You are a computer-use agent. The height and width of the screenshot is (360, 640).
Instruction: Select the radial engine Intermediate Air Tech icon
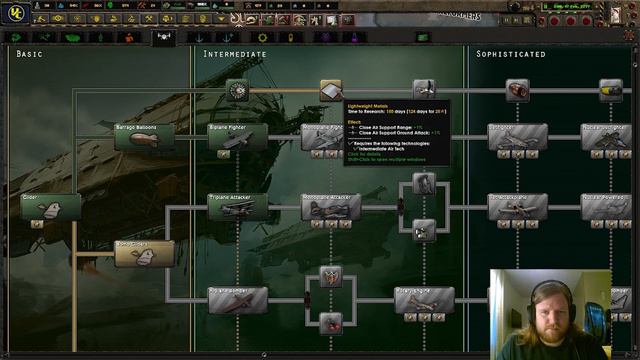click(x=238, y=91)
